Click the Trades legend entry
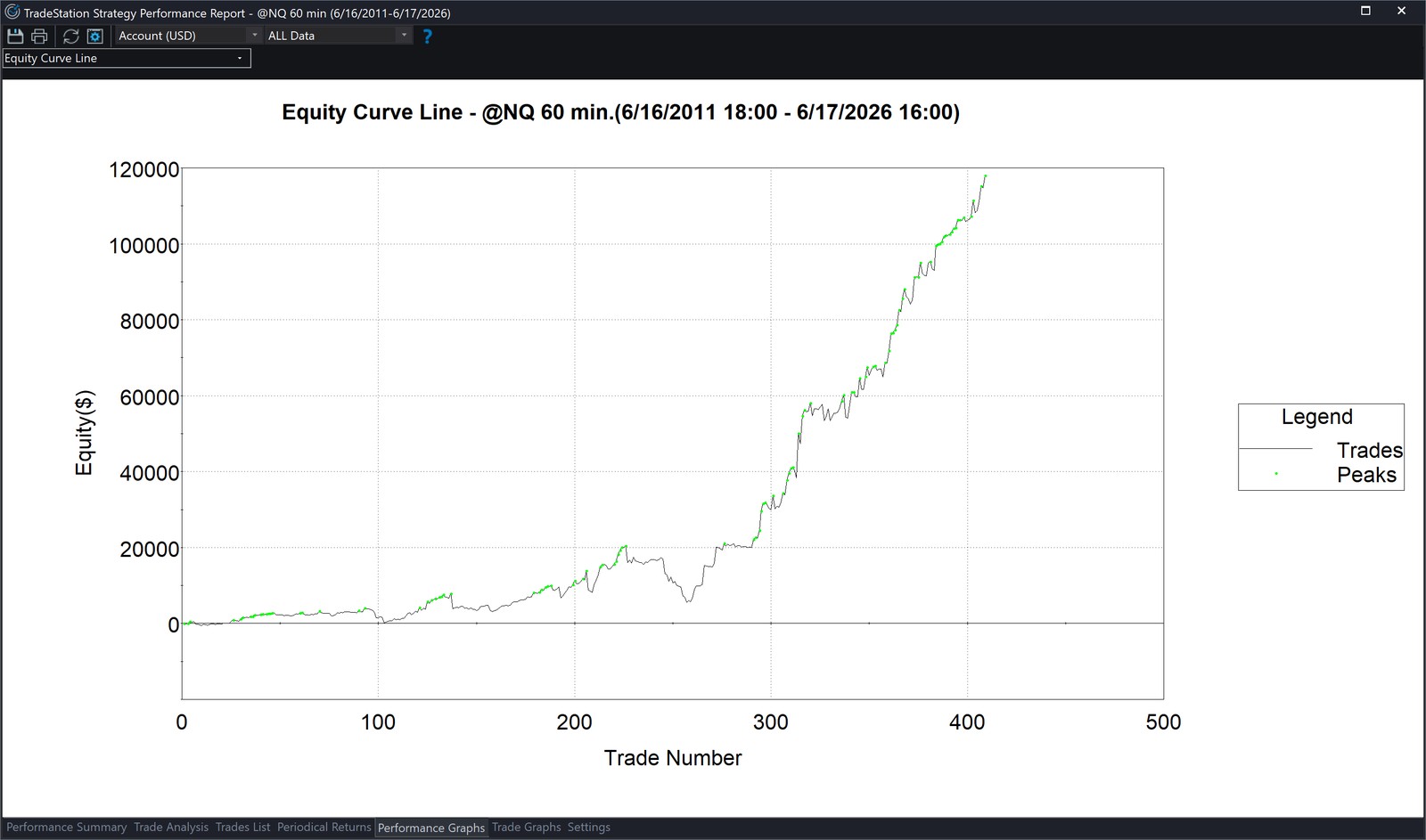 [x=1369, y=450]
